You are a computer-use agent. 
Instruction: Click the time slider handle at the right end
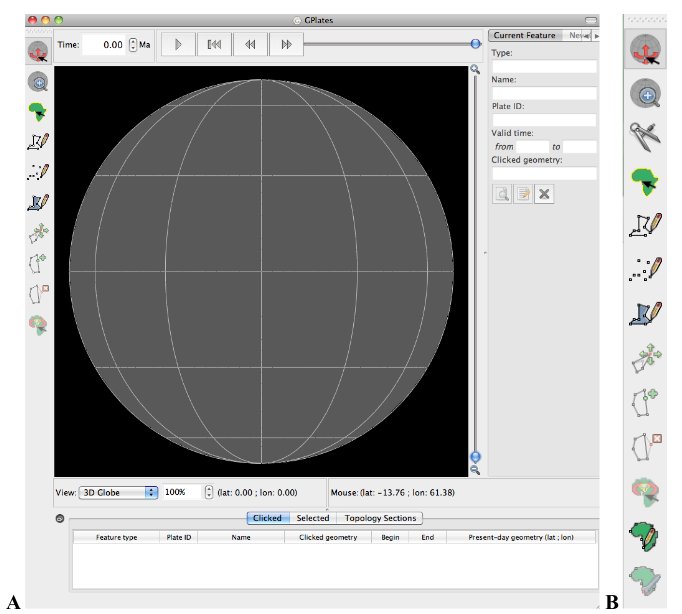(x=476, y=43)
